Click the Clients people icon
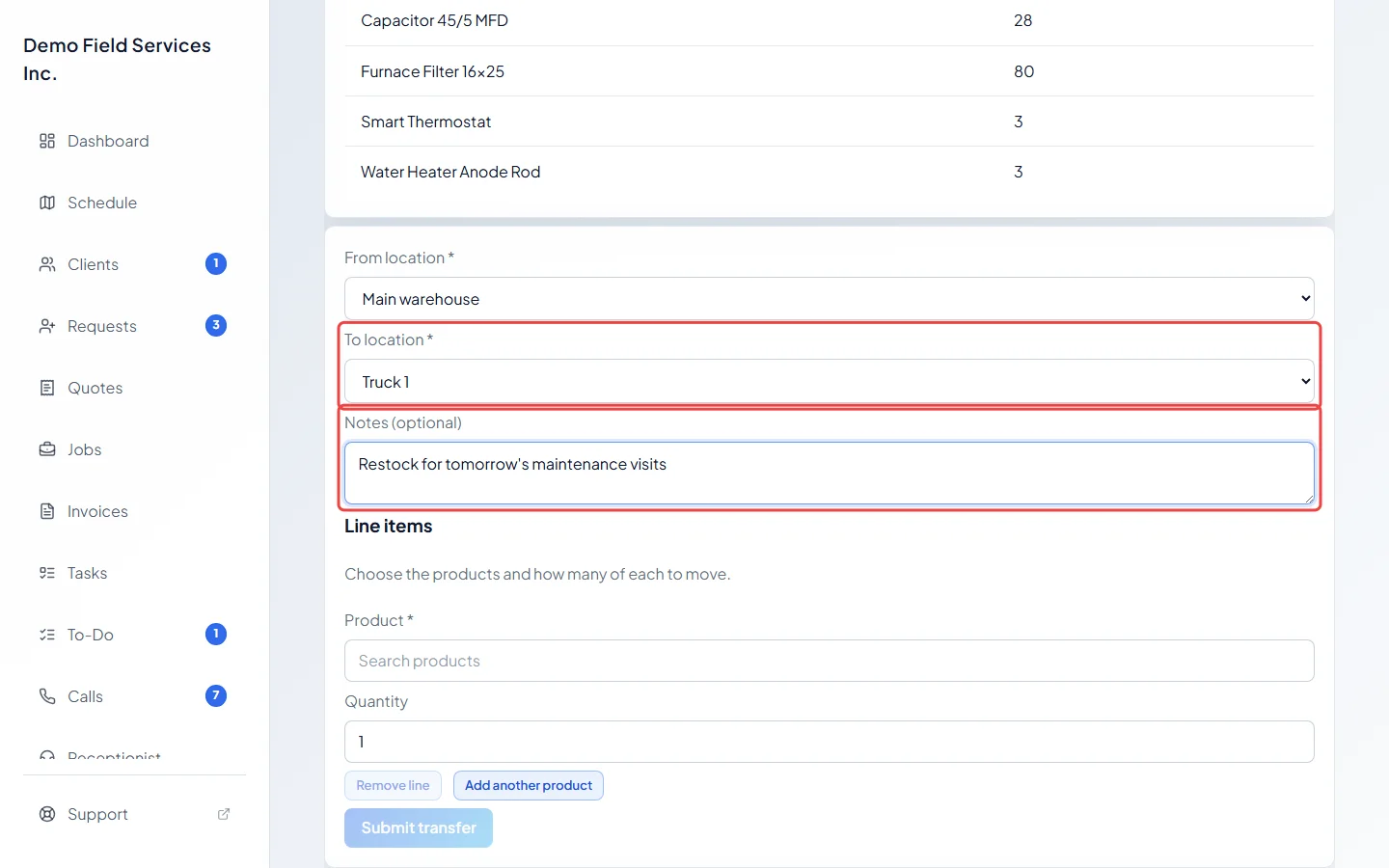 click(47, 264)
